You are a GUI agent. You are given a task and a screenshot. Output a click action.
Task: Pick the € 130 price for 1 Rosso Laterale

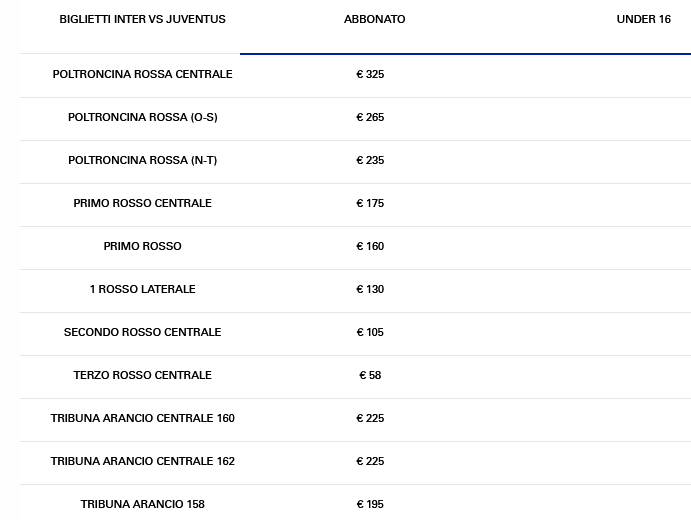tap(370, 289)
